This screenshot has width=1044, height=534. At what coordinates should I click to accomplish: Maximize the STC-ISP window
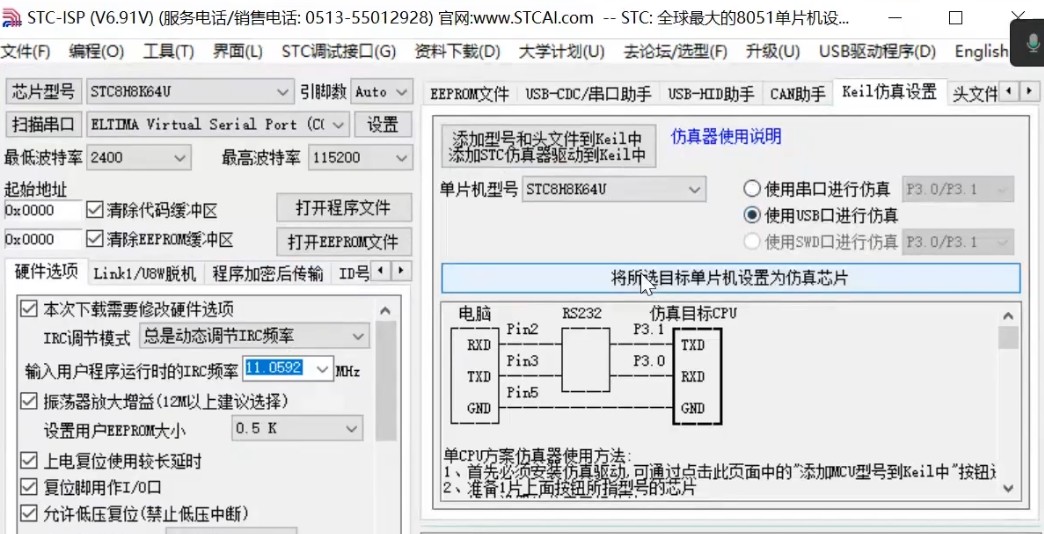955,18
